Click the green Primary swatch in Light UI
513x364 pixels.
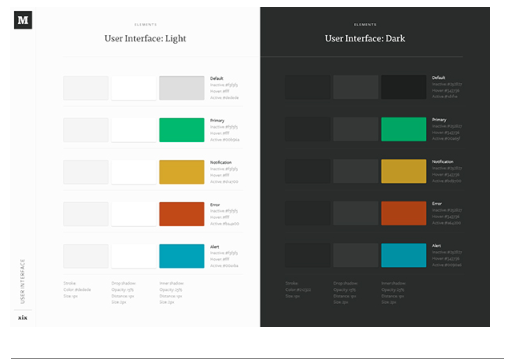point(182,130)
